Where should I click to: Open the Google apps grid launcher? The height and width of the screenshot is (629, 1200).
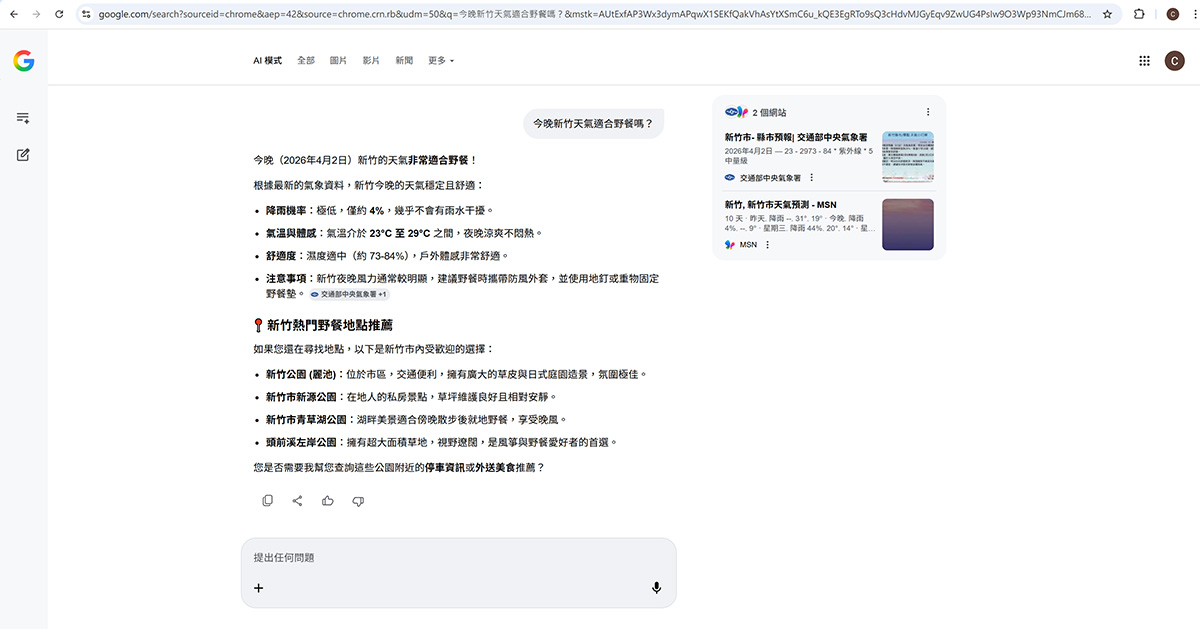click(1144, 60)
